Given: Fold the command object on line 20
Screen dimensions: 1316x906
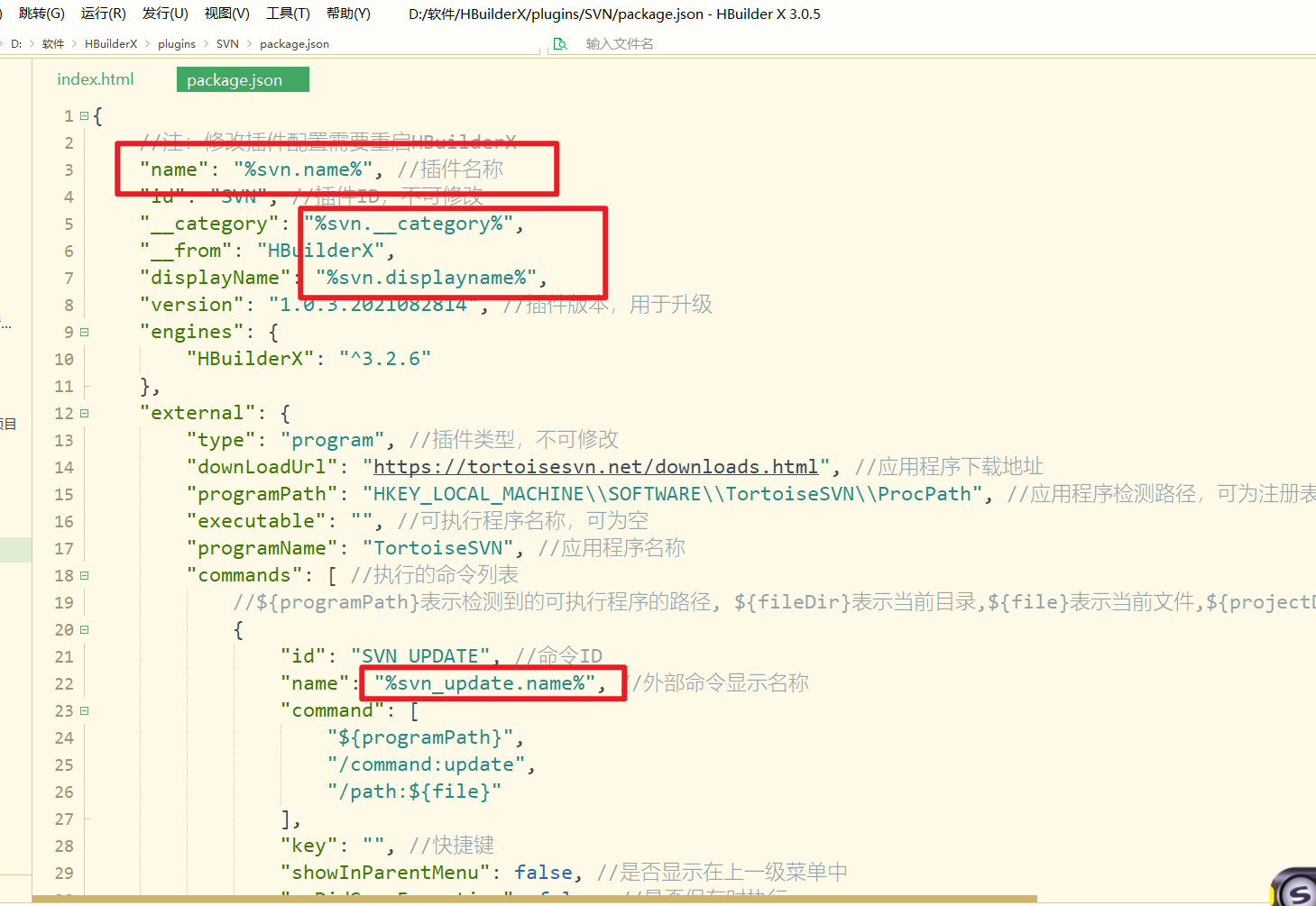Looking at the screenshot, I should click(x=84, y=630).
